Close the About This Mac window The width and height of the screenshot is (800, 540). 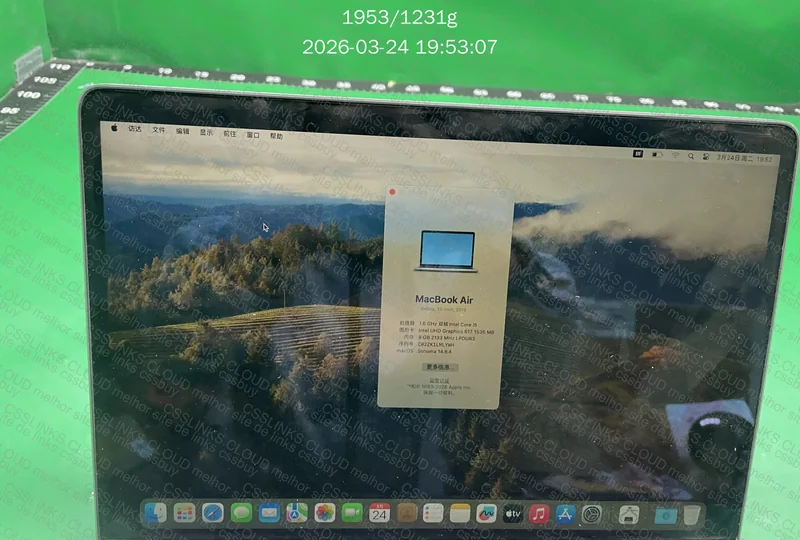point(392,192)
